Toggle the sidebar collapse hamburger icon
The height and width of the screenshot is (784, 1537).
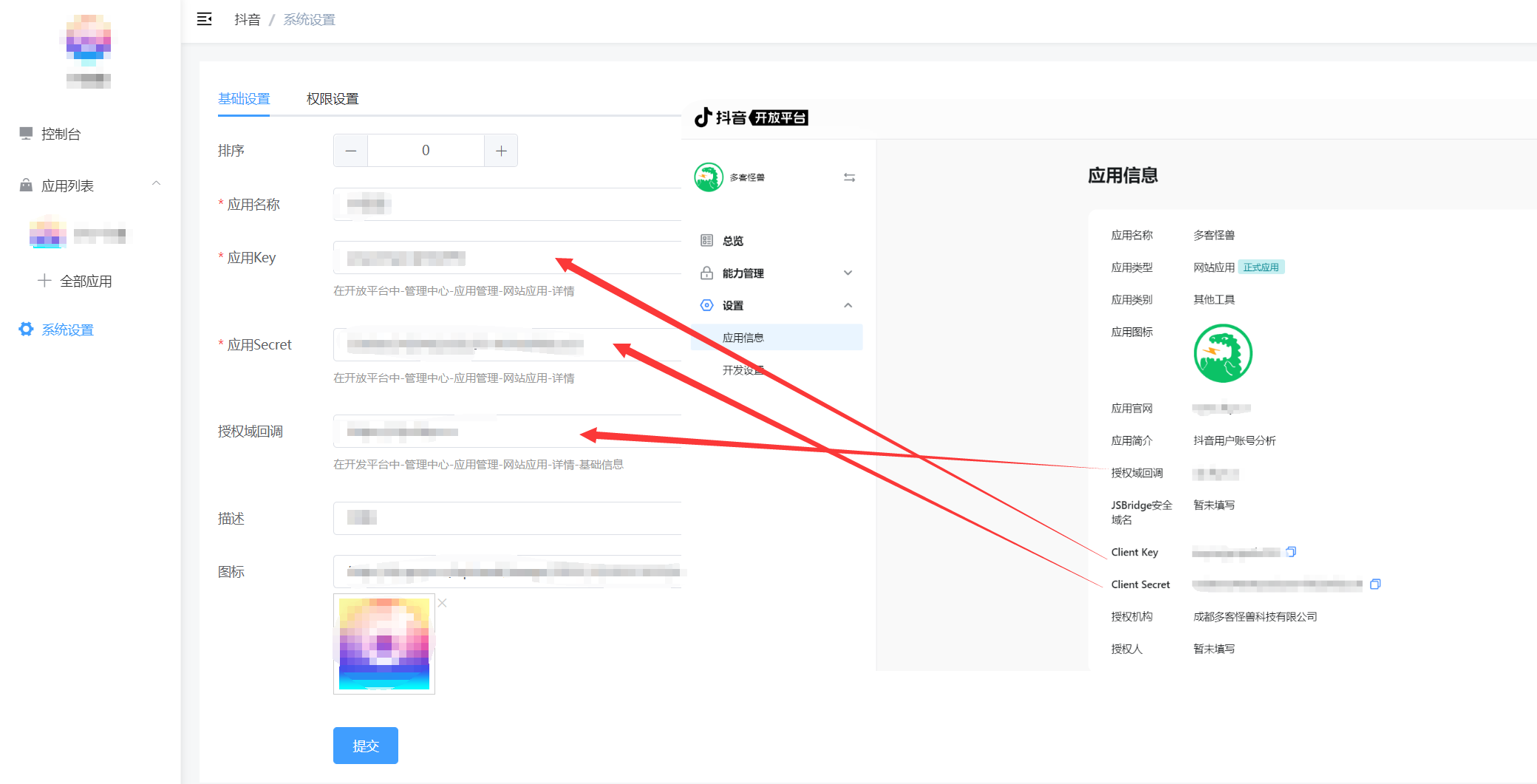click(x=205, y=19)
